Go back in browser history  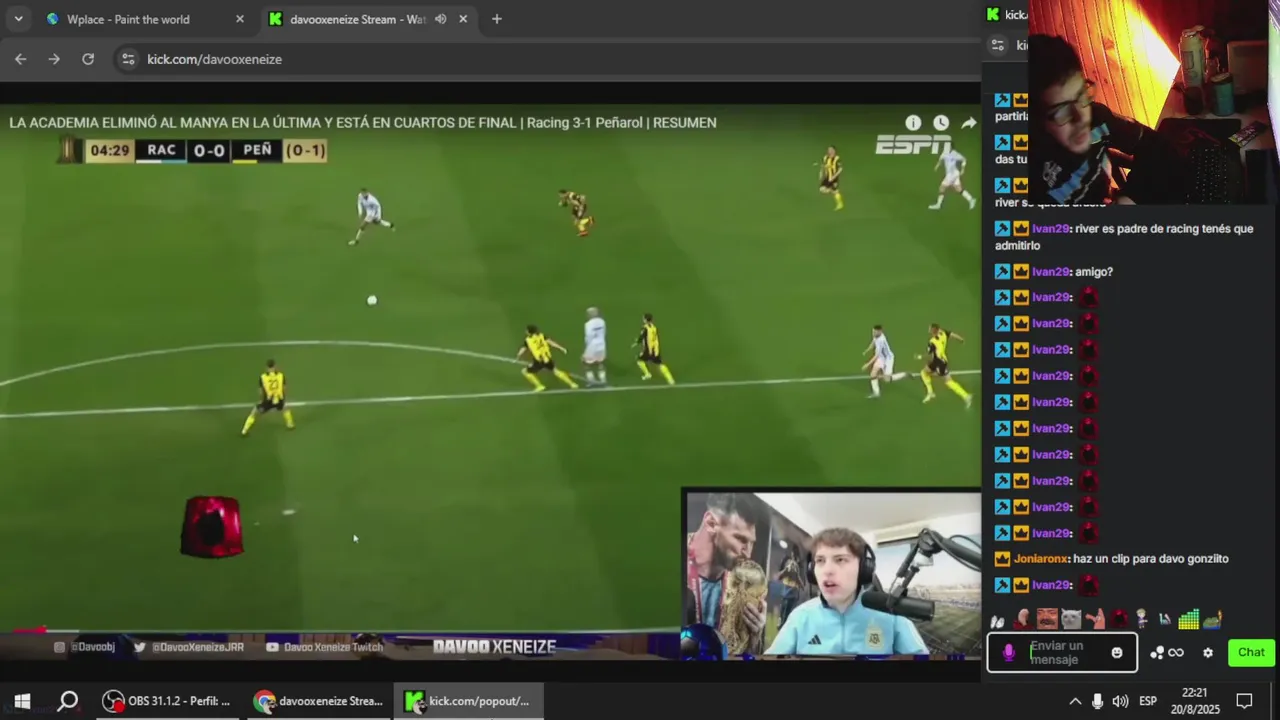pos(21,59)
